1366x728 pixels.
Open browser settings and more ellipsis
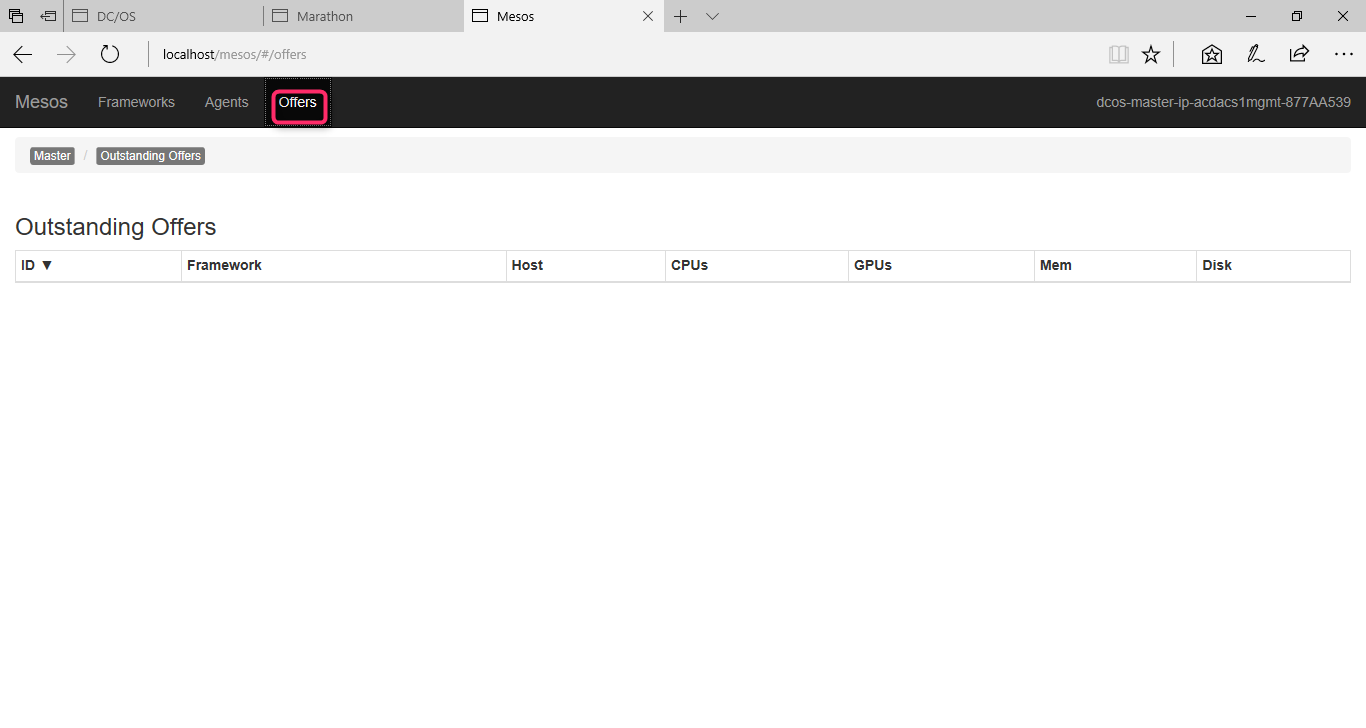tap(1344, 55)
